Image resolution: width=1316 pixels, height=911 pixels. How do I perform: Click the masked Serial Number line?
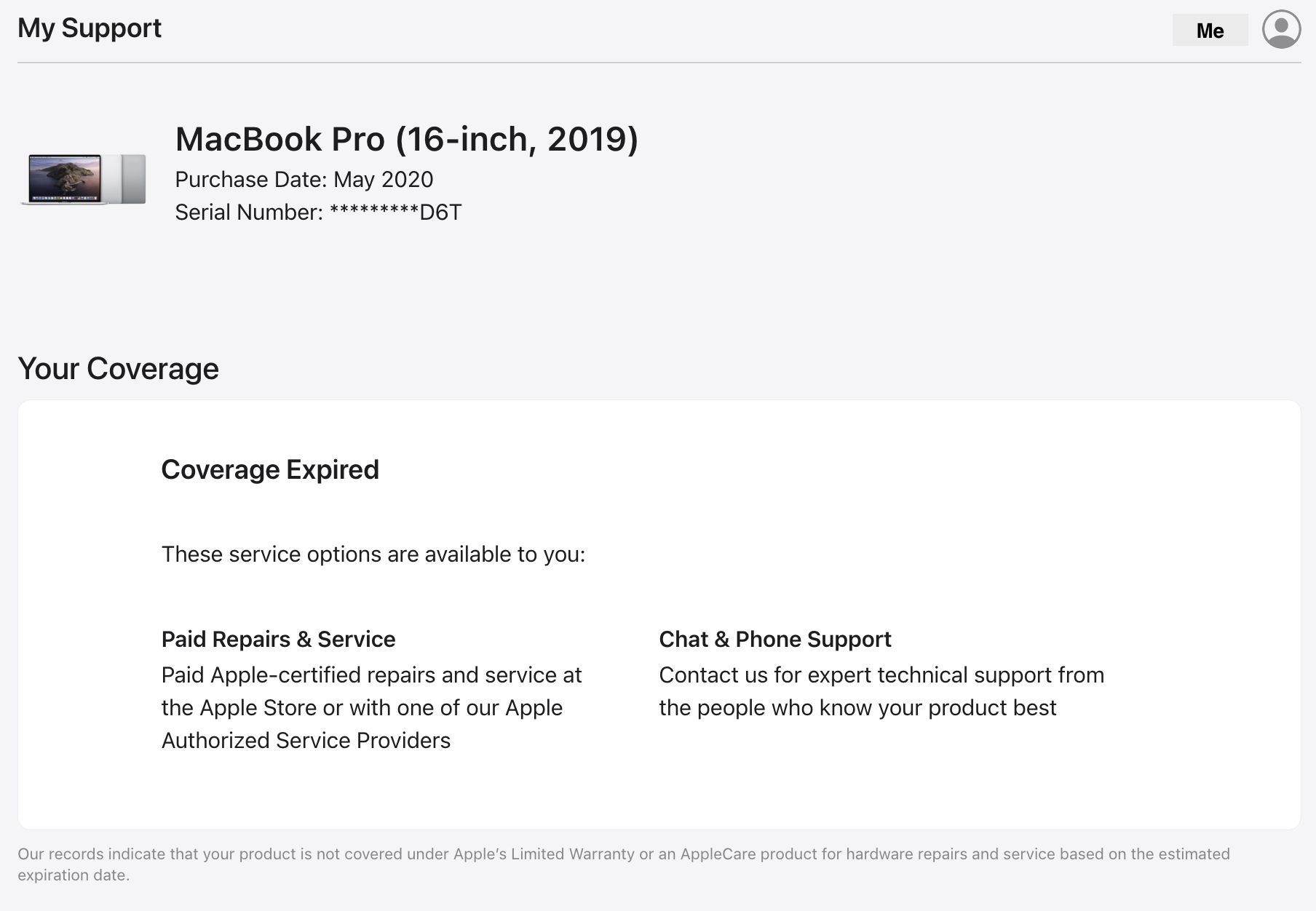(x=318, y=212)
